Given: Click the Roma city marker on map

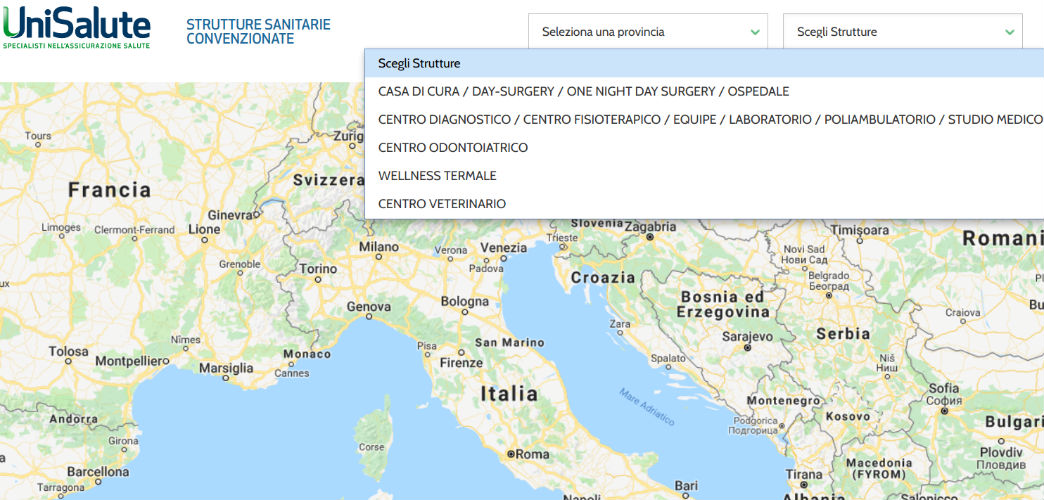Looking at the screenshot, I should click(x=511, y=454).
